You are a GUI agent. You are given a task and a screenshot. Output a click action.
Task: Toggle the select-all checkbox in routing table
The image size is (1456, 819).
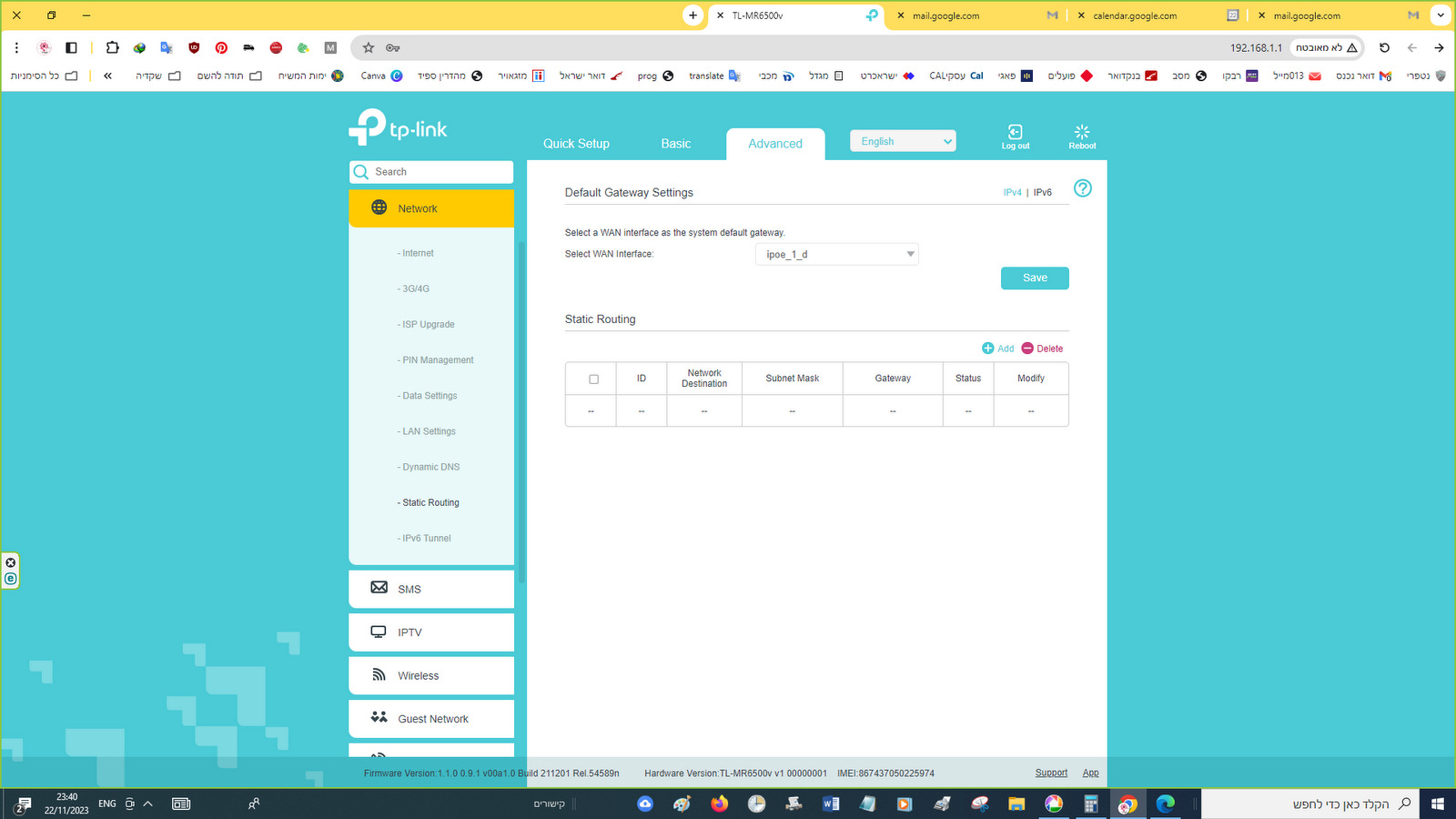pos(594,379)
